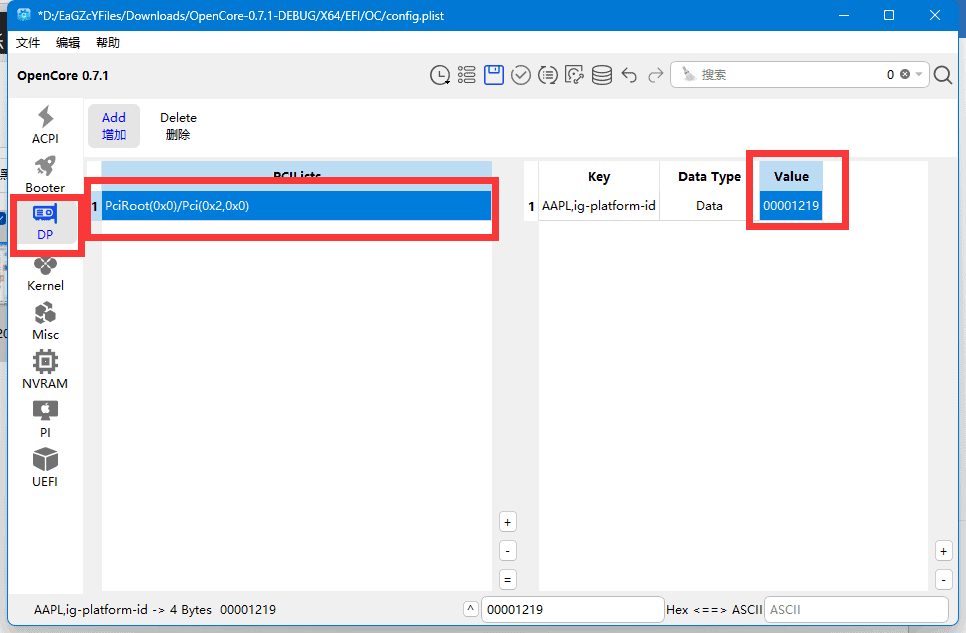
Task: Click the database stack toolbar icon
Action: click(601, 75)
